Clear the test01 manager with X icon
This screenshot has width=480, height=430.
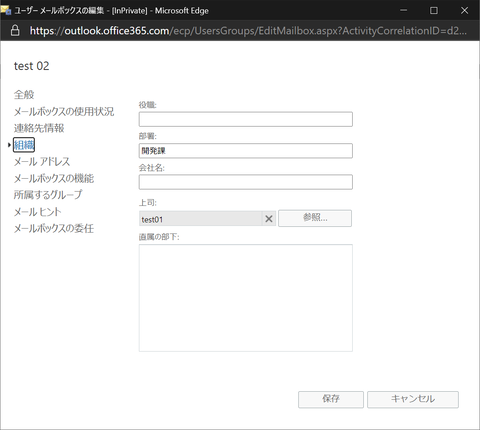269,219
